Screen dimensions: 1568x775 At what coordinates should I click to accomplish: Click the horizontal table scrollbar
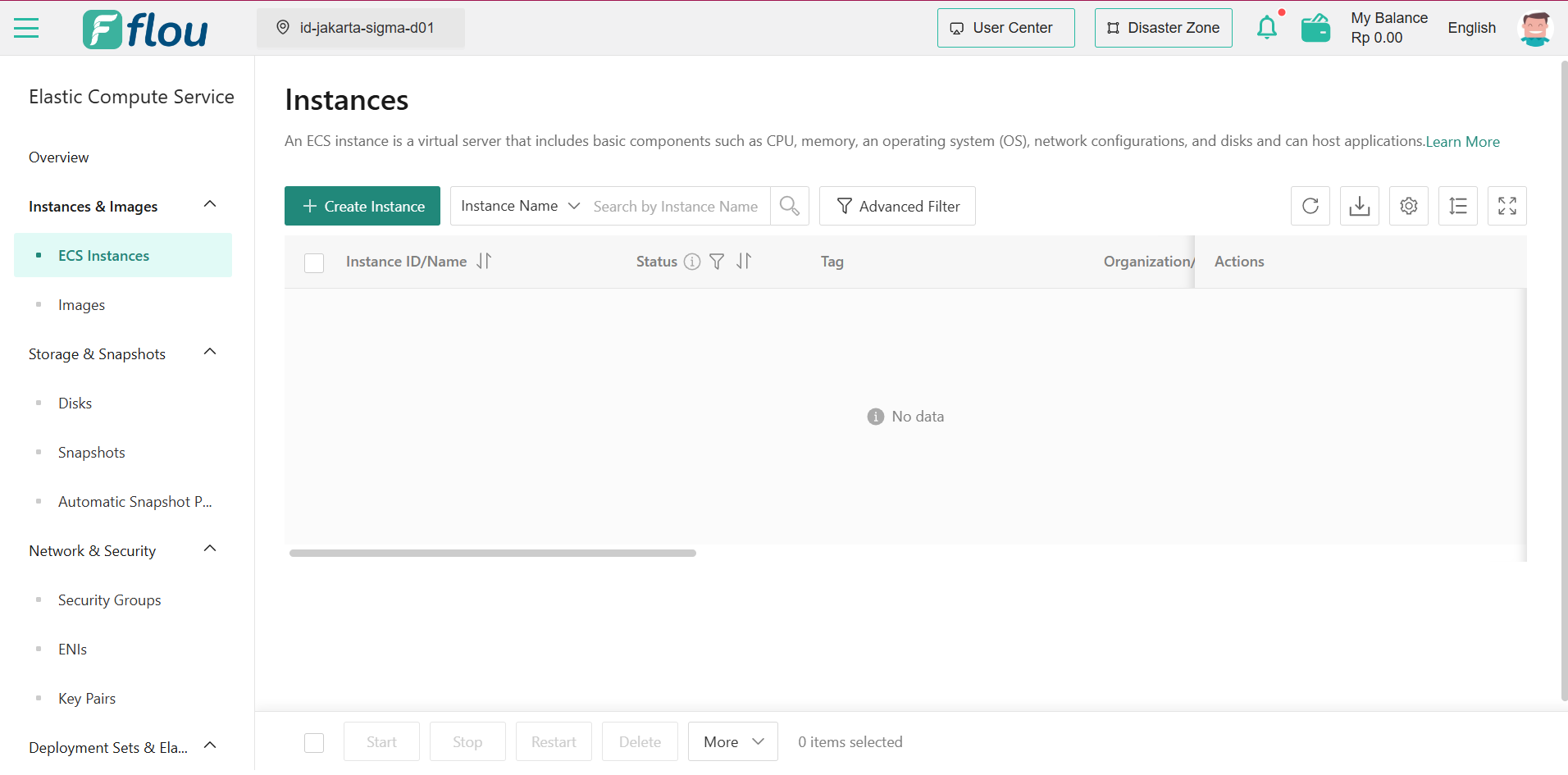point(493,554)
